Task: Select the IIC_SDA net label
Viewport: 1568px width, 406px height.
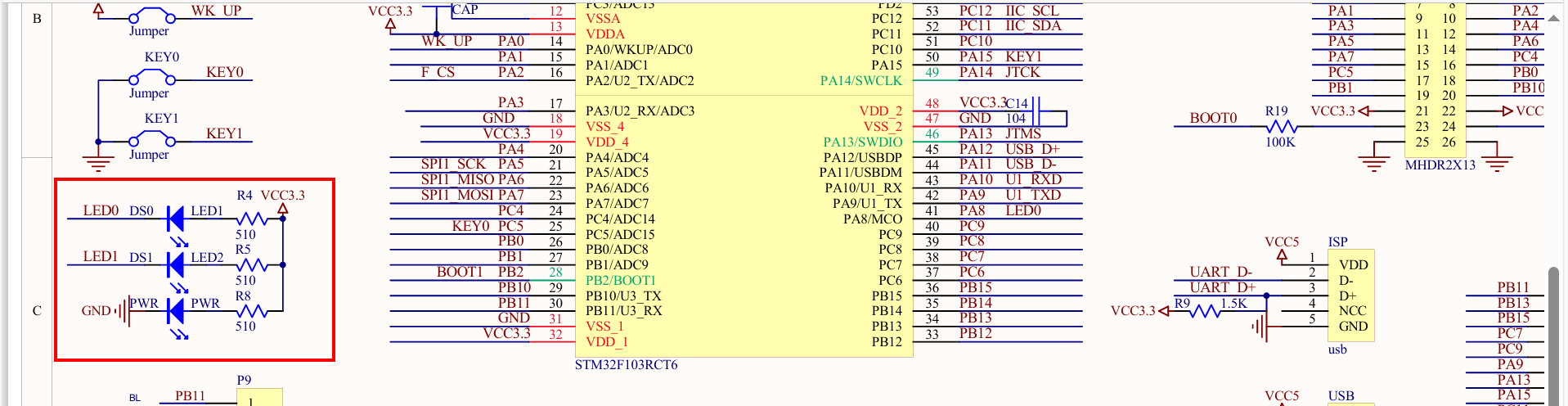Action: (x=1033, y=26)
